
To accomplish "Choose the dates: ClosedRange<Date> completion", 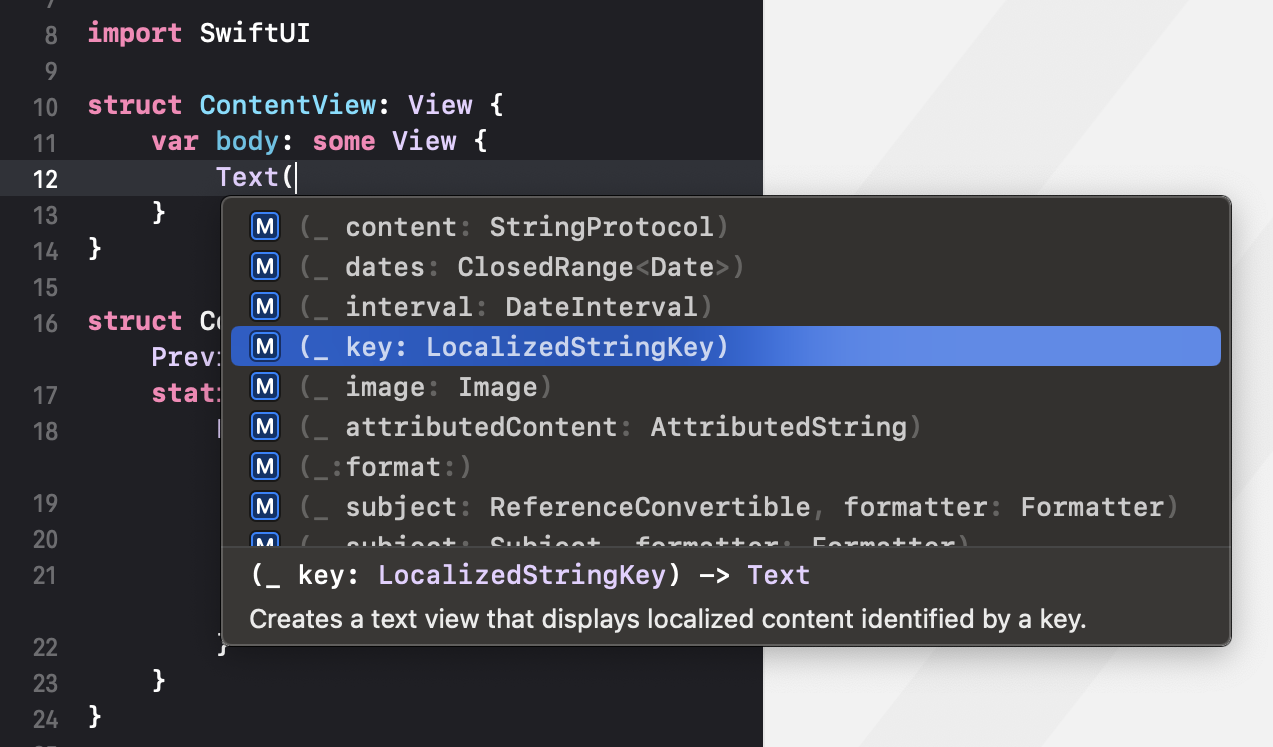I will point(726,267).
